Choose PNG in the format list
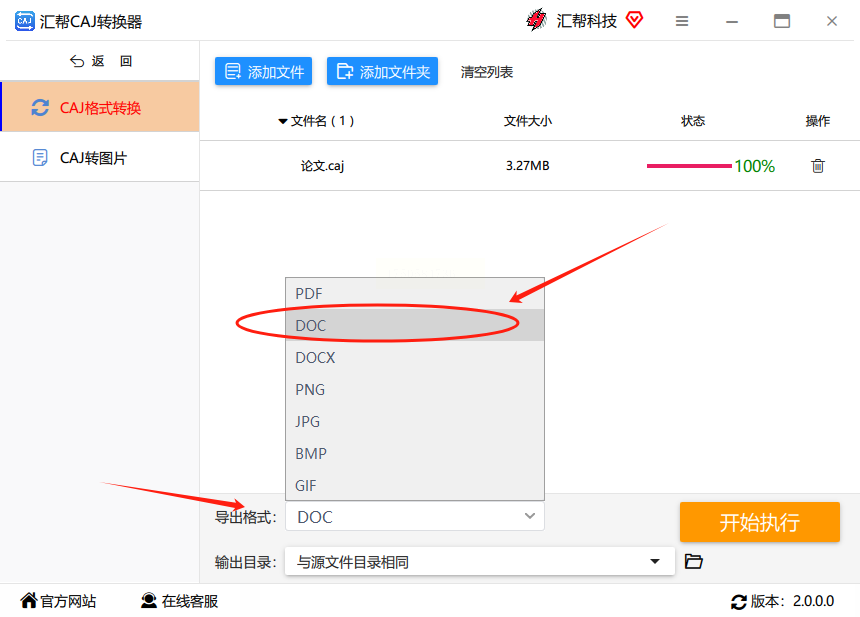 coord(415,389)
